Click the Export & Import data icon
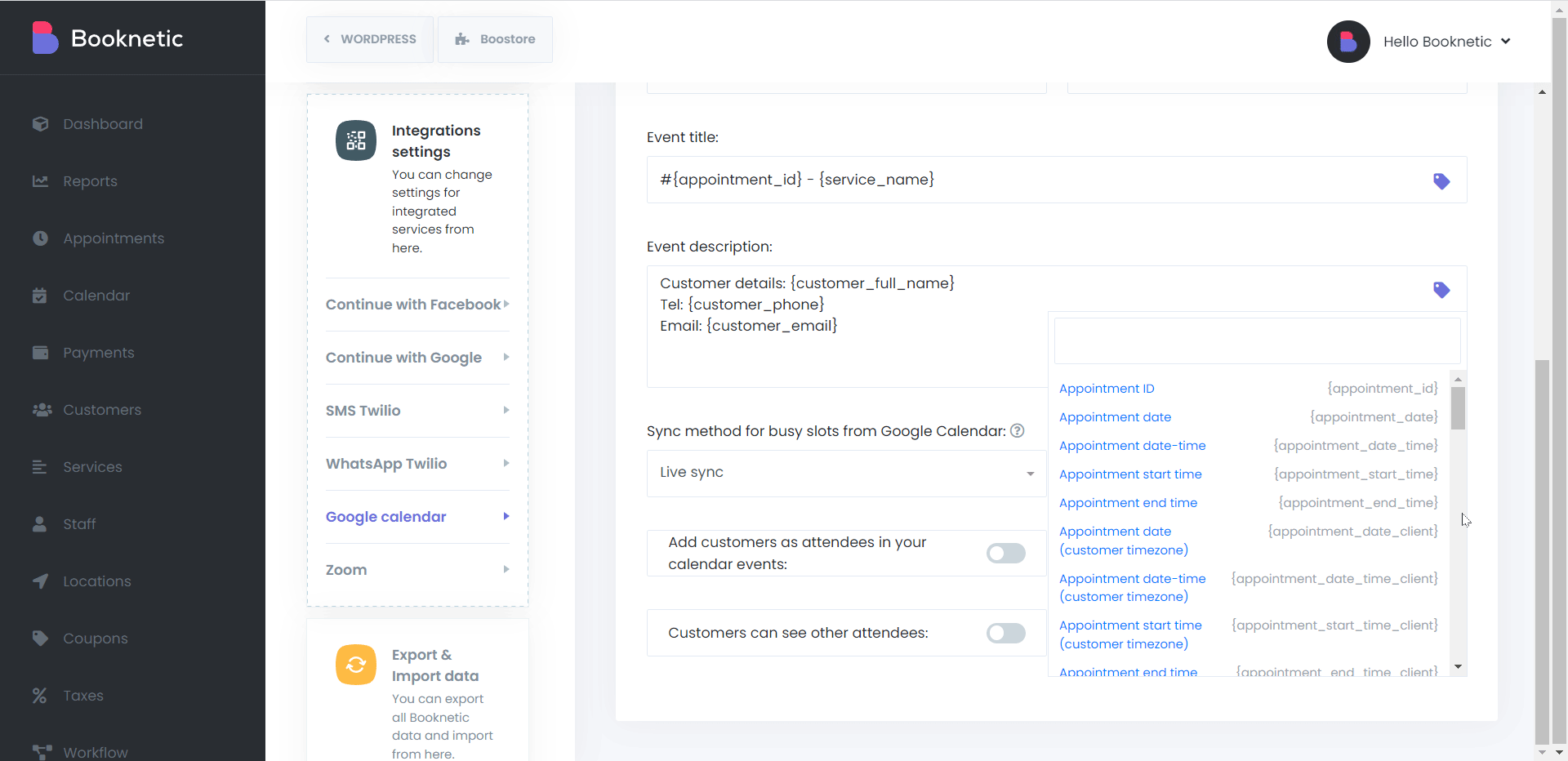This screenshot has width=1568, height=761. [x=356, y=665]
